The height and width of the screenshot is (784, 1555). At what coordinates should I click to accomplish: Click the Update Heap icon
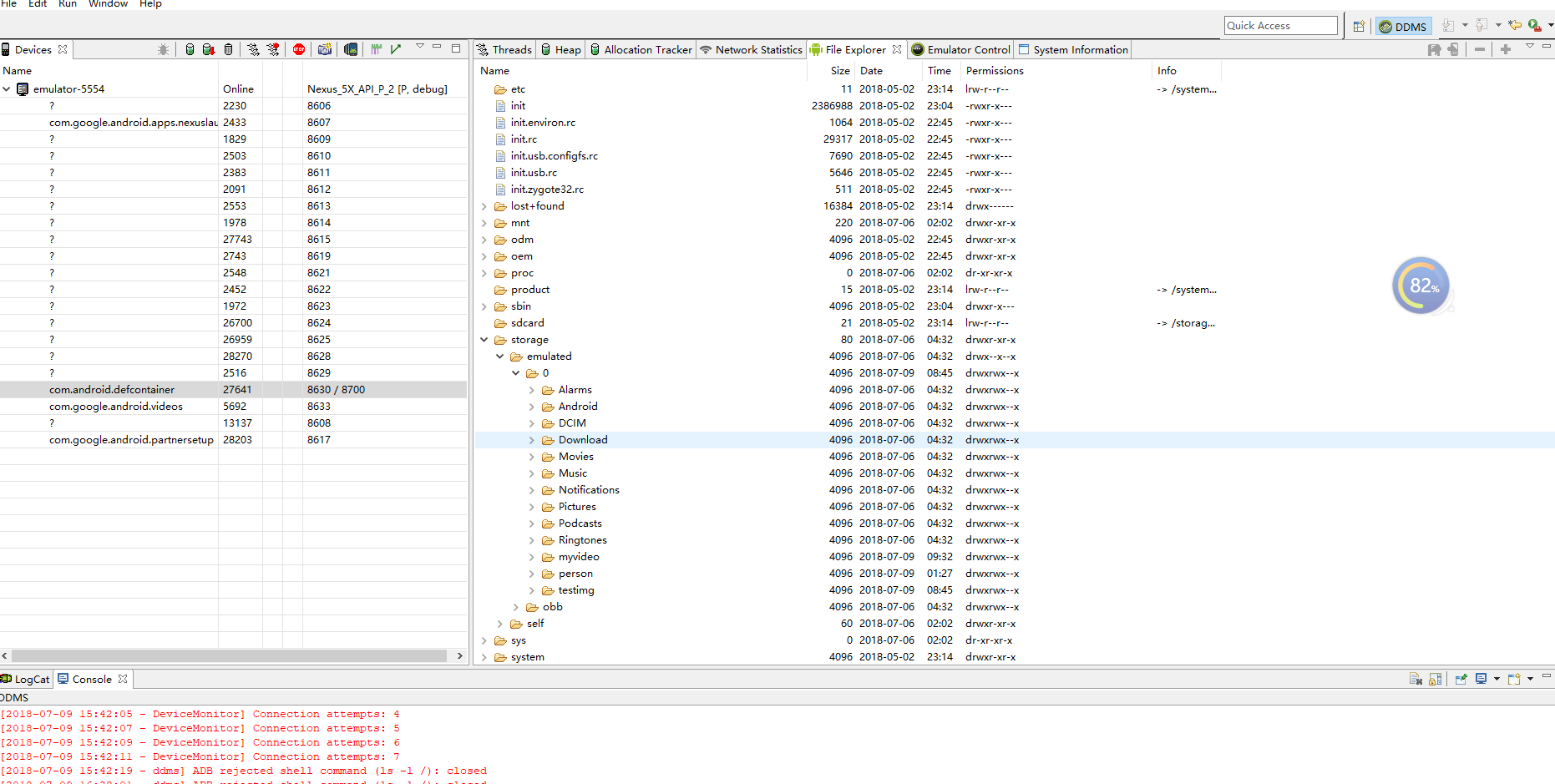tap(190, 49)
